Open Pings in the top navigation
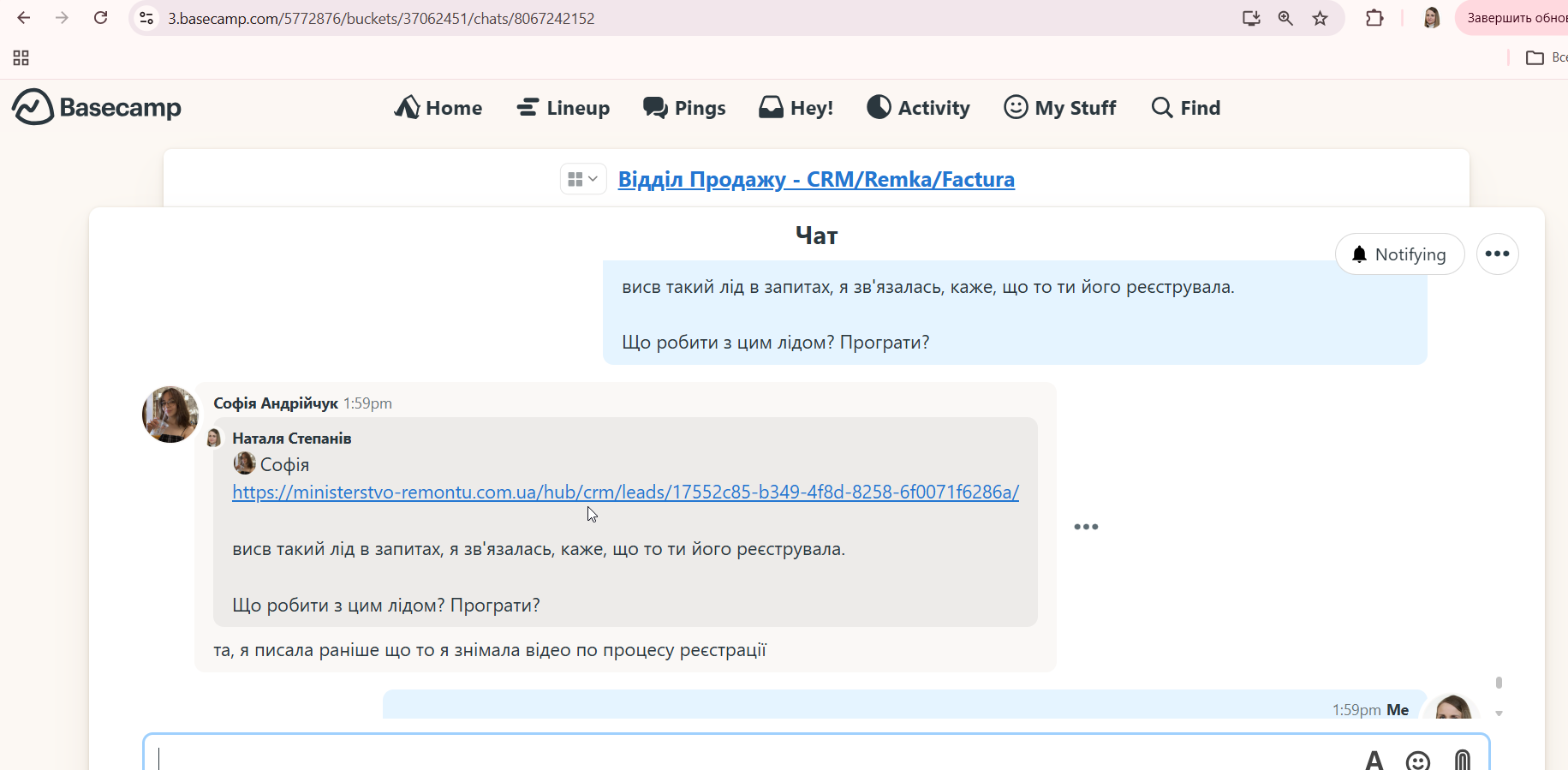 click(x=684, y=108)
